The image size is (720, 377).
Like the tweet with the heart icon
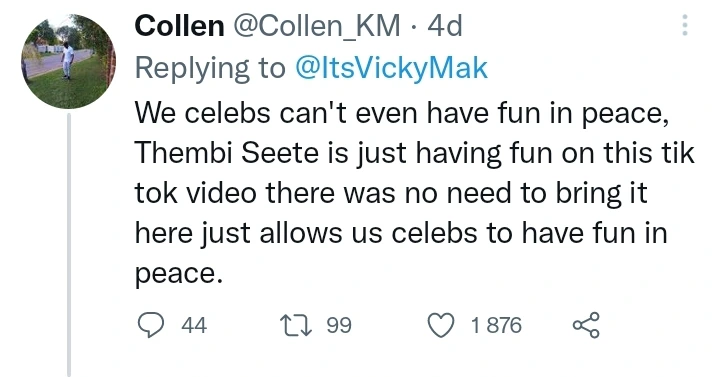441,325
